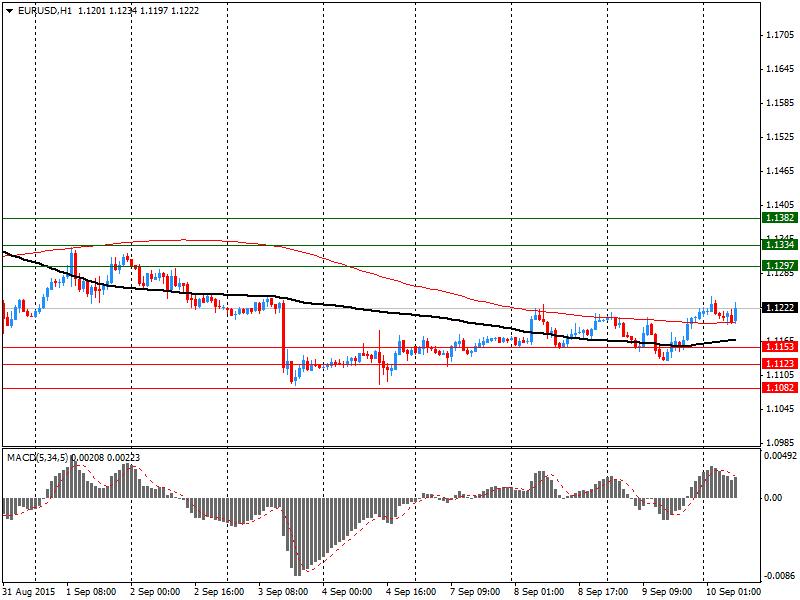Select the 1.1382 green resistance level label
The image size is (800, 600).
[x=780, y=218]
